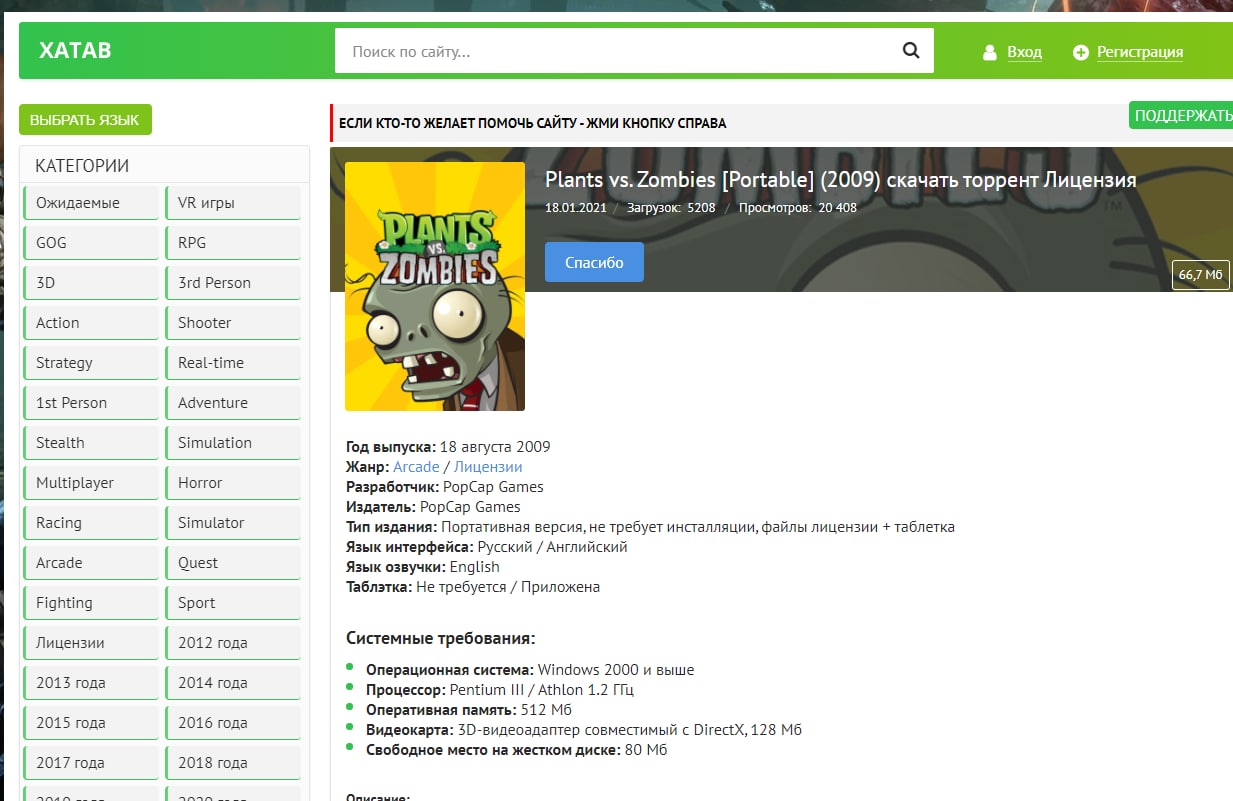Select the Sport category
The height and width of the screenshot is (801, 1233).
pos(233,602)
